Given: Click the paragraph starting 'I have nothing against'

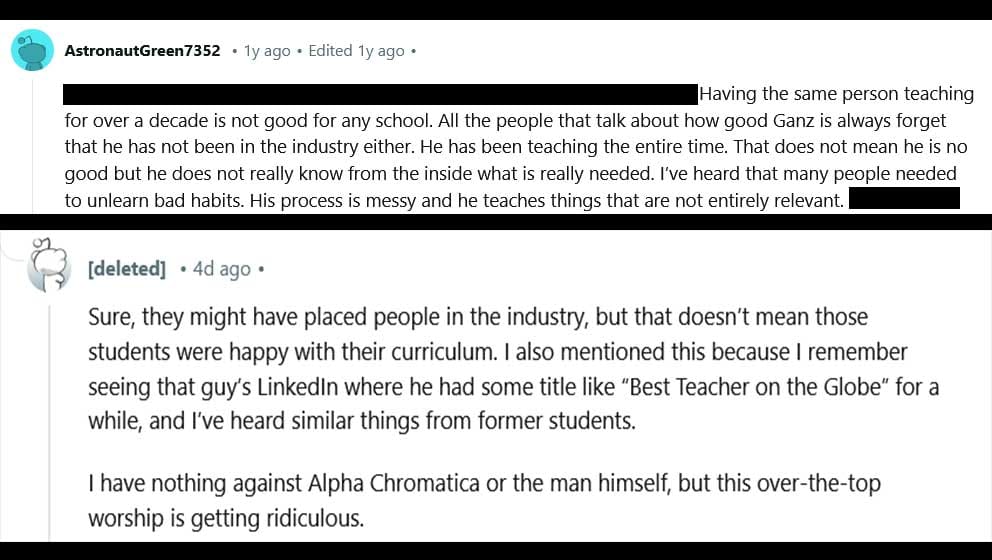Looking at the screenshot, I should [x=484, y=501].
